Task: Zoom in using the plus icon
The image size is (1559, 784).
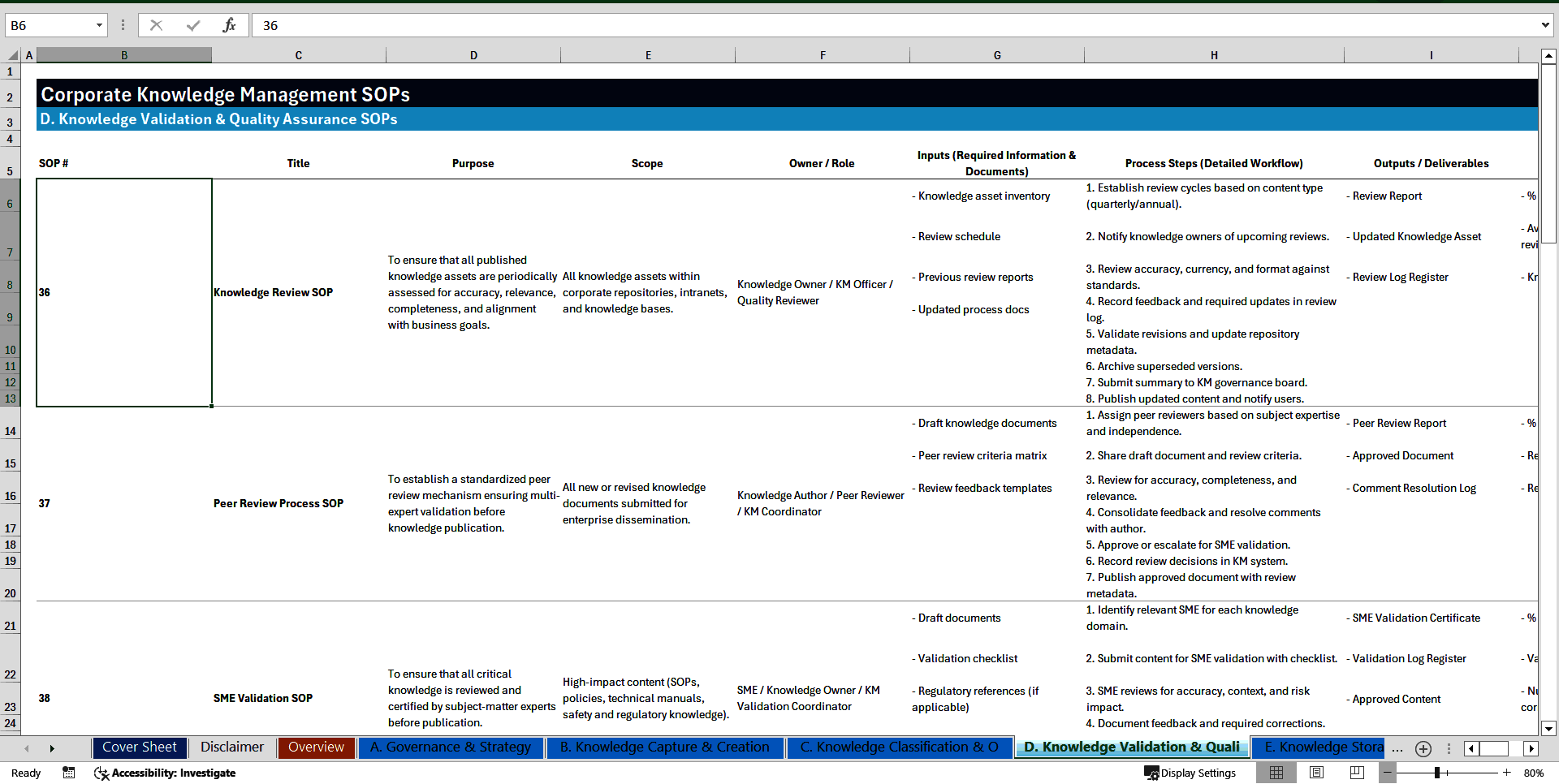Action: [1506, 773]
